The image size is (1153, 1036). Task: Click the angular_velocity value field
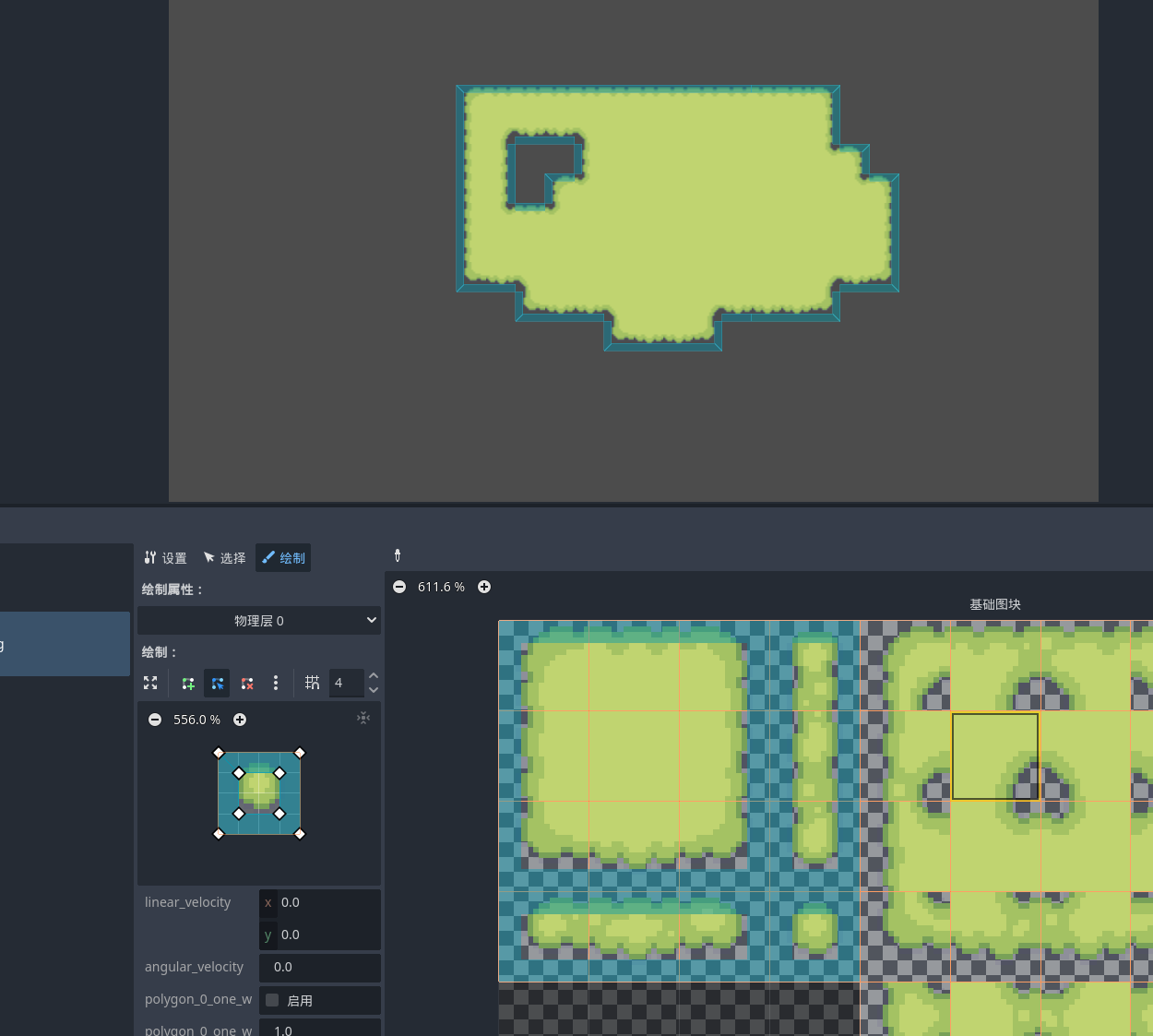(319, 967)
